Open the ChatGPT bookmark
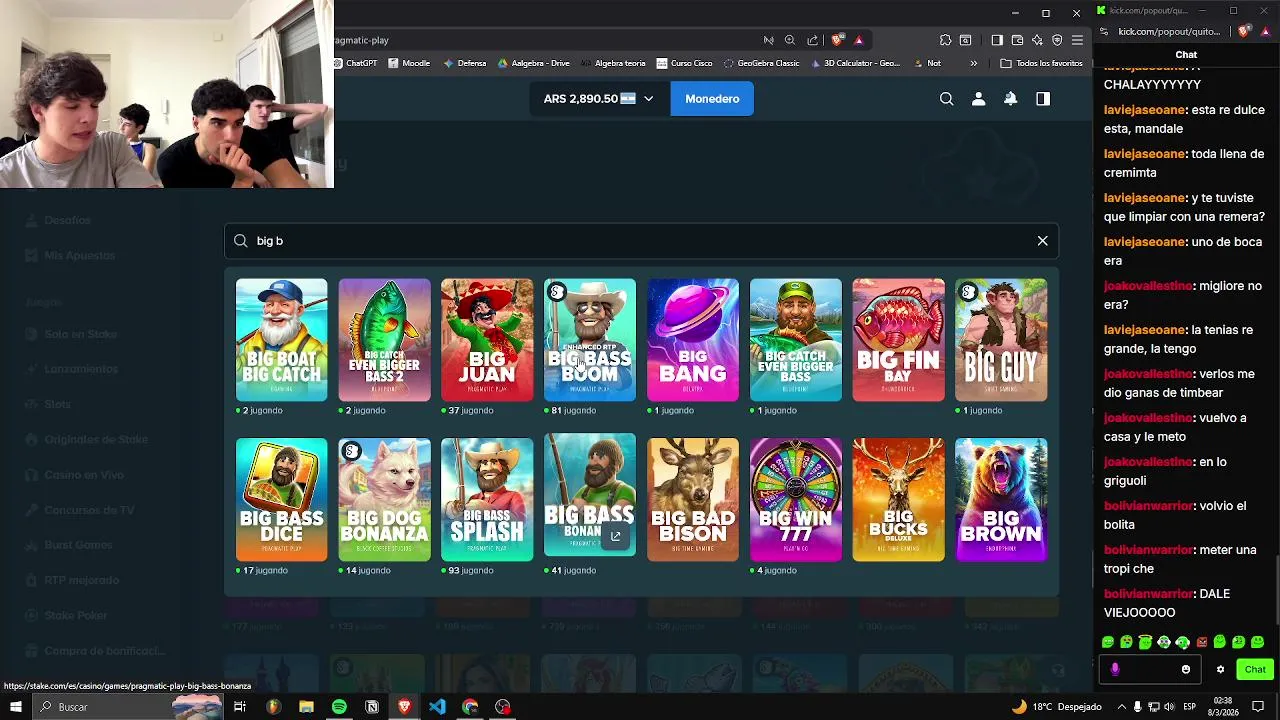 (355, 63)
